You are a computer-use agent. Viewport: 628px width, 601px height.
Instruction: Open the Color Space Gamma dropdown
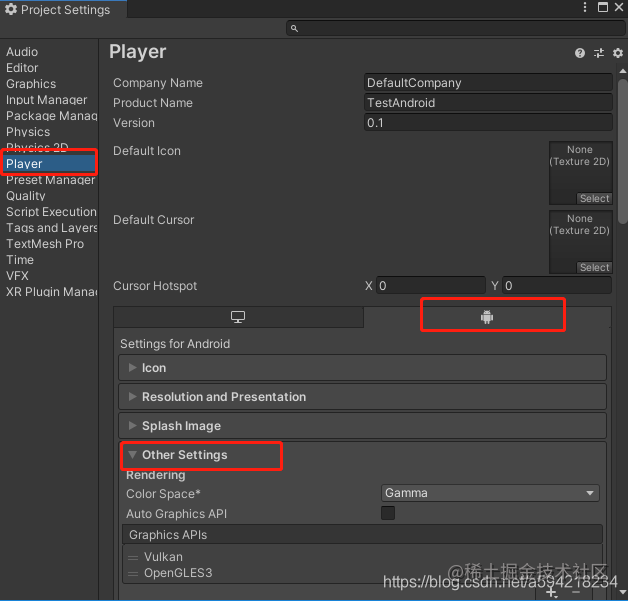490,493
